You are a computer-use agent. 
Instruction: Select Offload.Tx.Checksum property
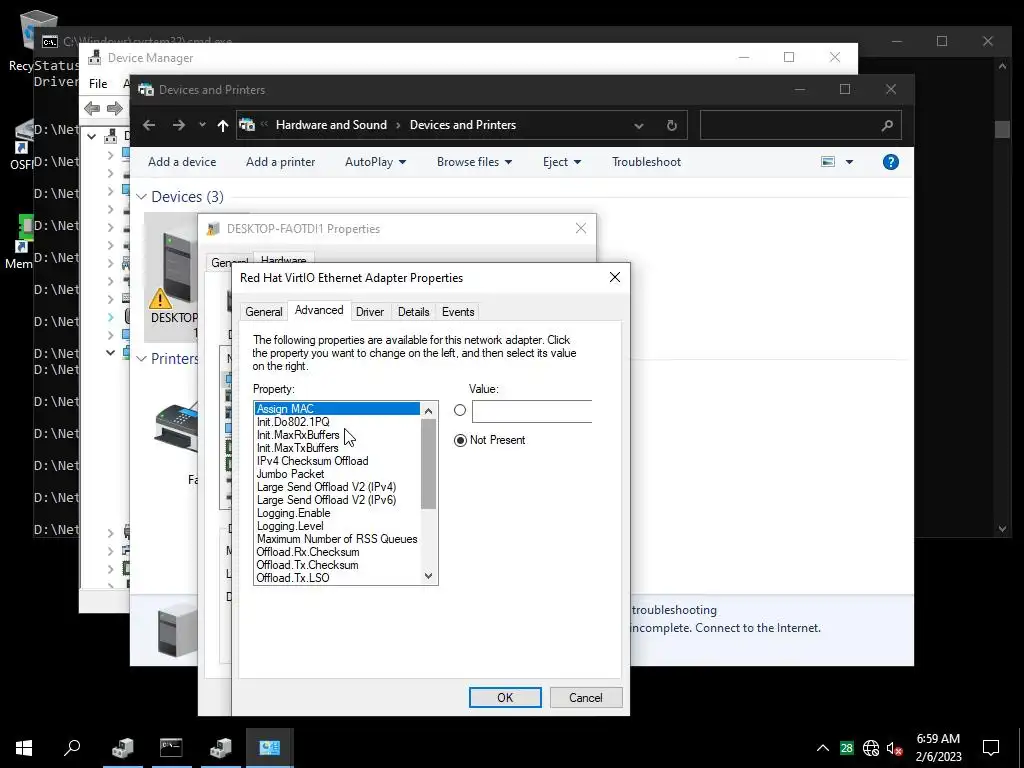pyautogui.click(x=307, y=566)
